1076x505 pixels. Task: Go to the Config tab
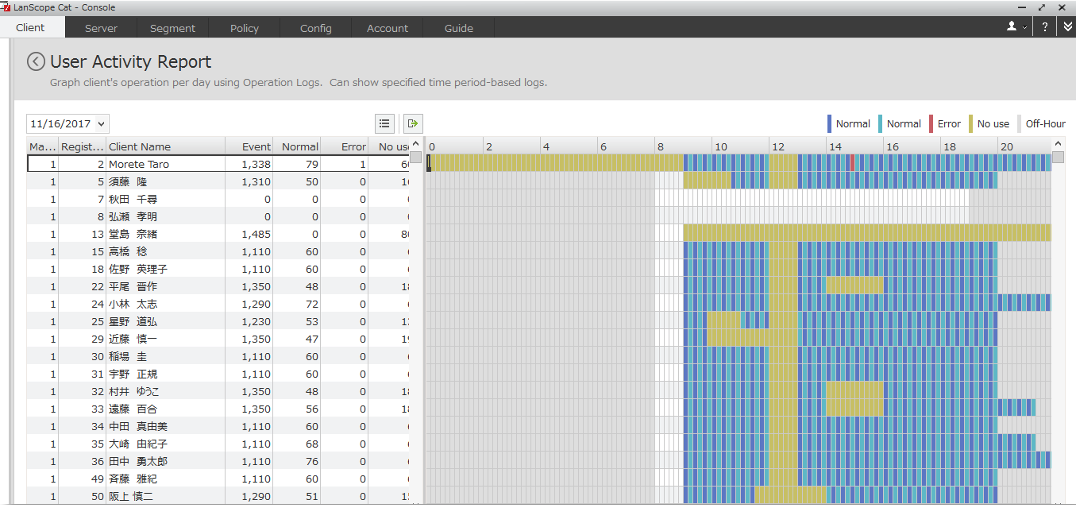point(316,28)
